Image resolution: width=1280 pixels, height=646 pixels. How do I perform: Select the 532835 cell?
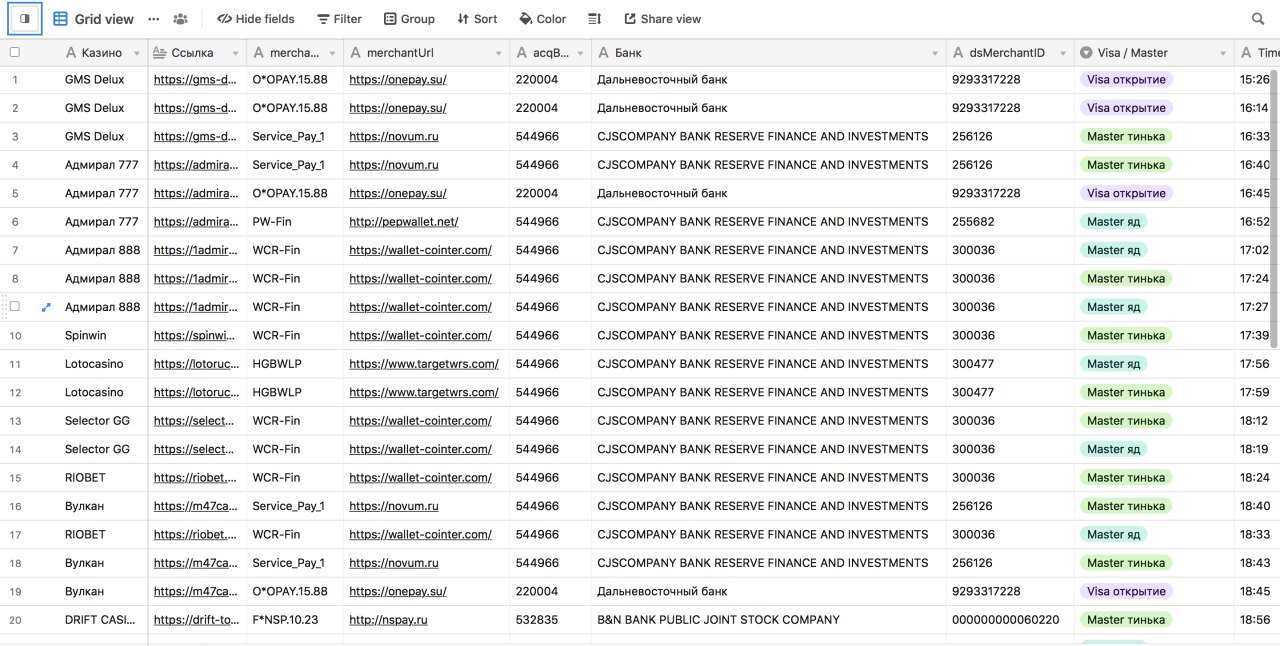point(550,620)
